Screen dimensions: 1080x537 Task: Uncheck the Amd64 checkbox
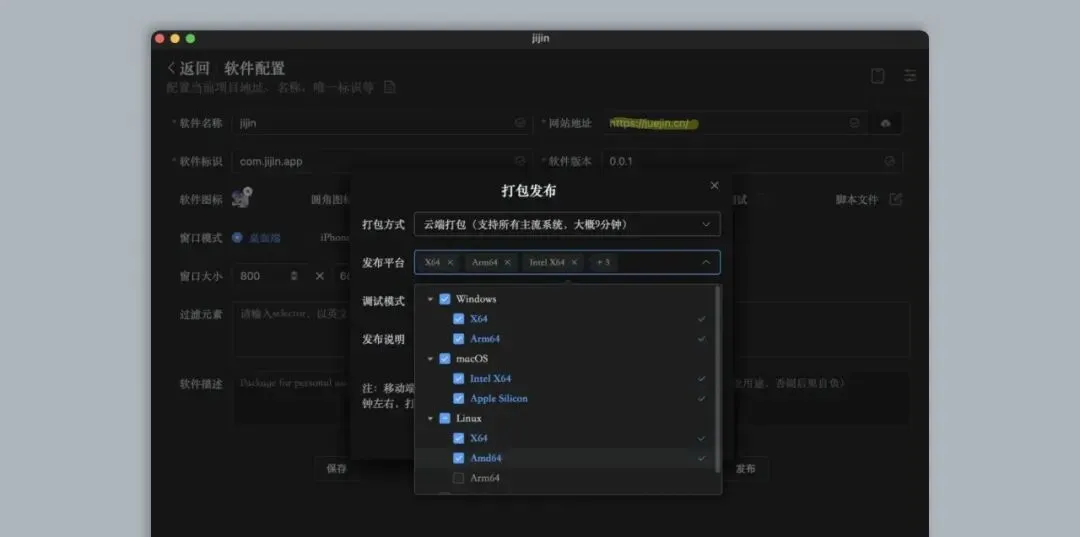tap(459, 458)
